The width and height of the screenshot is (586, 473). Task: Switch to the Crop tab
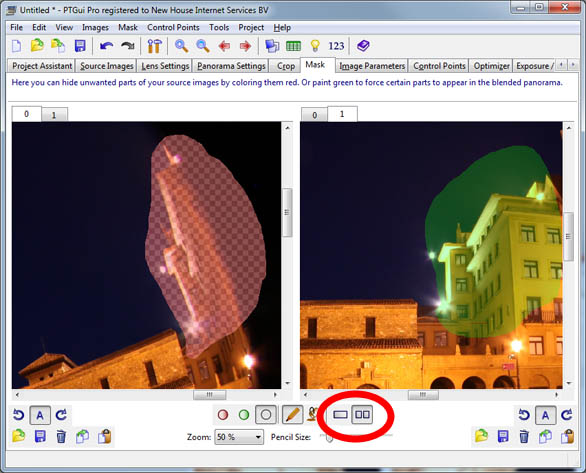pos(286,66)
